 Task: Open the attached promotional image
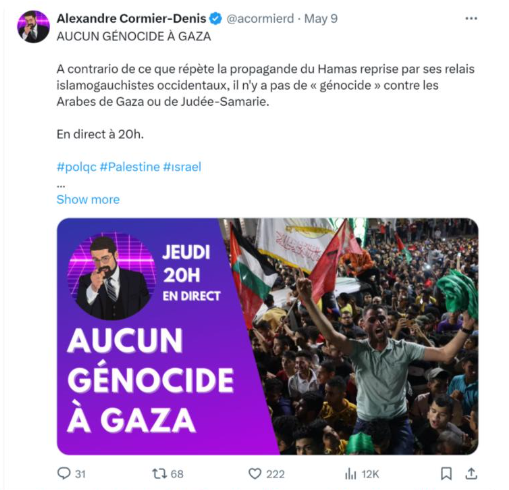268,336
